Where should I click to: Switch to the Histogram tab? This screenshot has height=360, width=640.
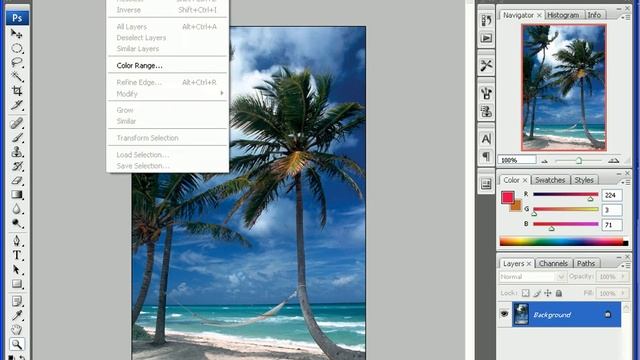point(563,15)
